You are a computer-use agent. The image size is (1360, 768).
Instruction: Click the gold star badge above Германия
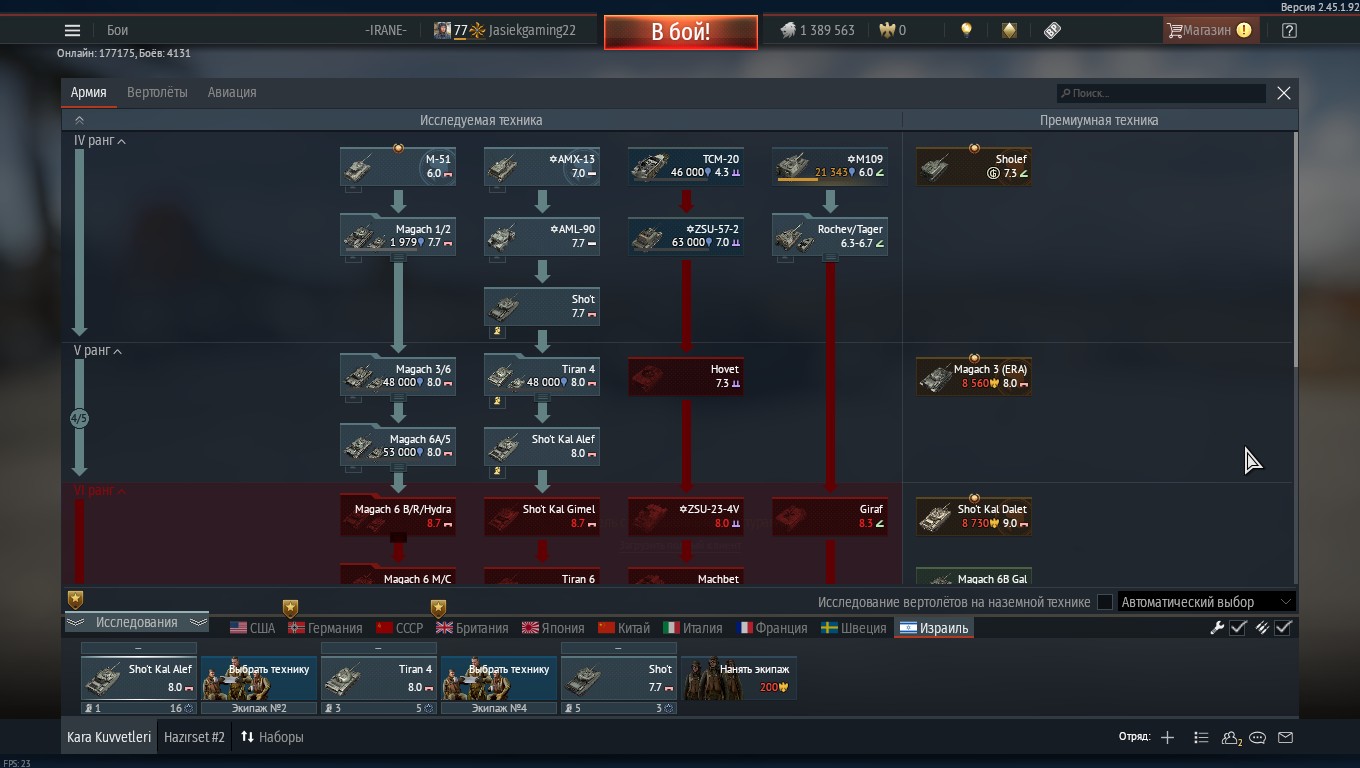[x=290, y=608]
